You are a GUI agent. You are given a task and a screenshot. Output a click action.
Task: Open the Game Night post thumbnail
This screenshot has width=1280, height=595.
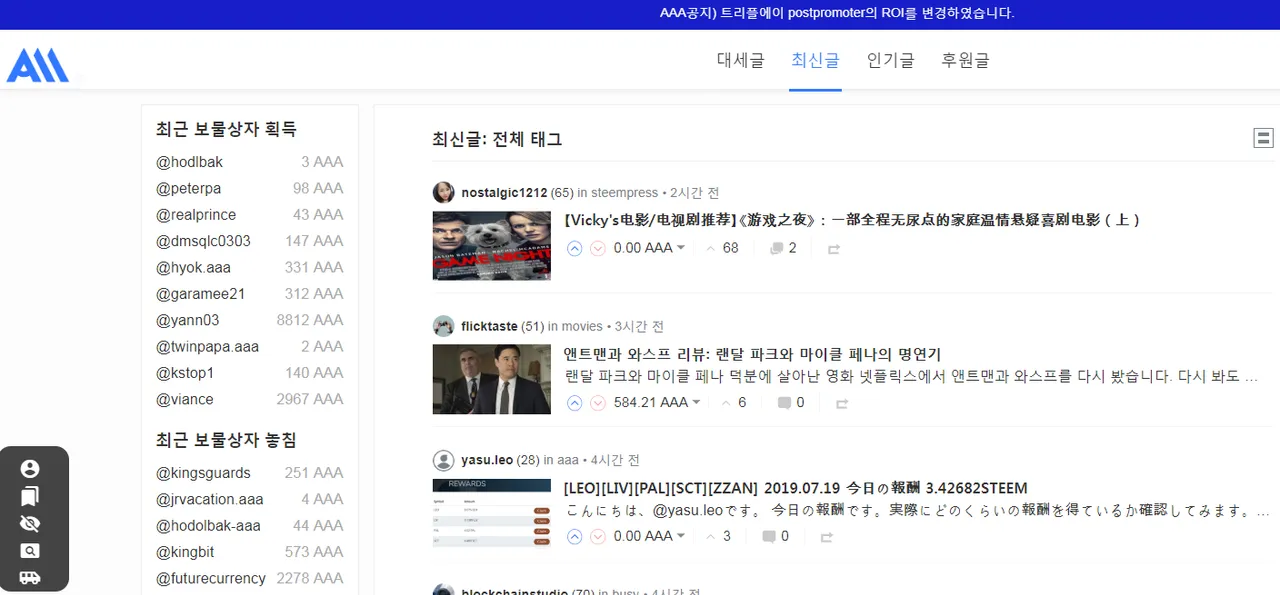pos(491,245)
